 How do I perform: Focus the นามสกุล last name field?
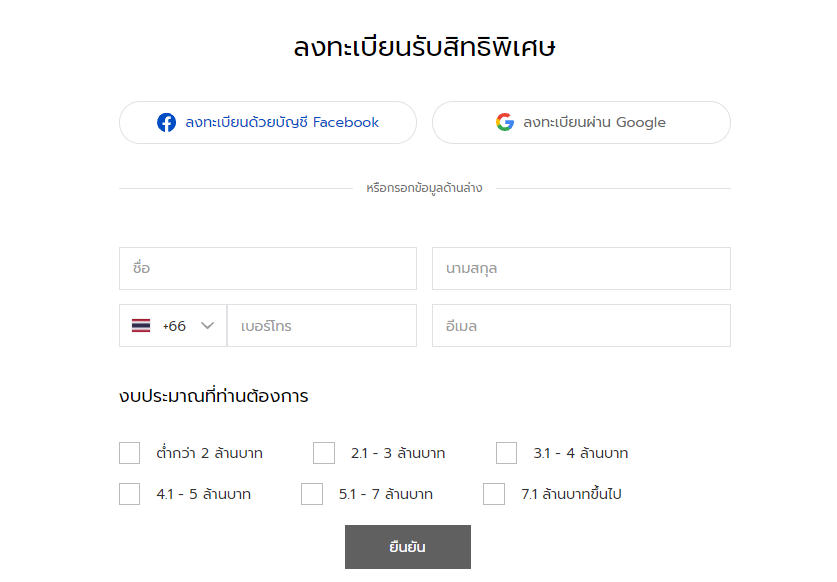pyautogui.click(x=581, y=269)
